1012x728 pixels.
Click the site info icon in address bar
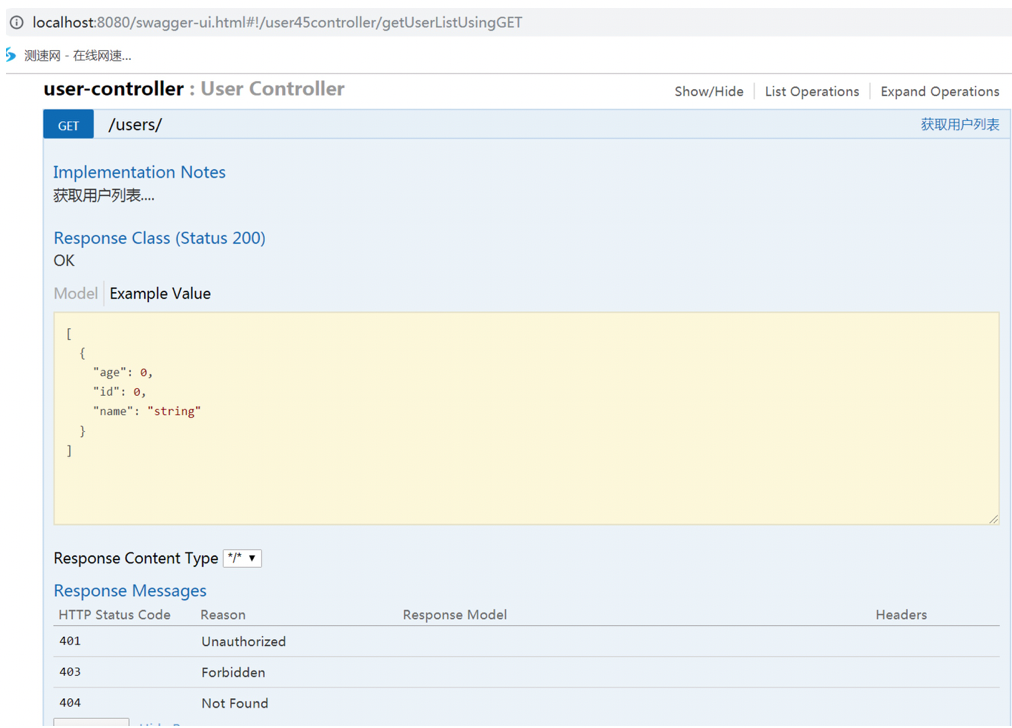point(17,23)
